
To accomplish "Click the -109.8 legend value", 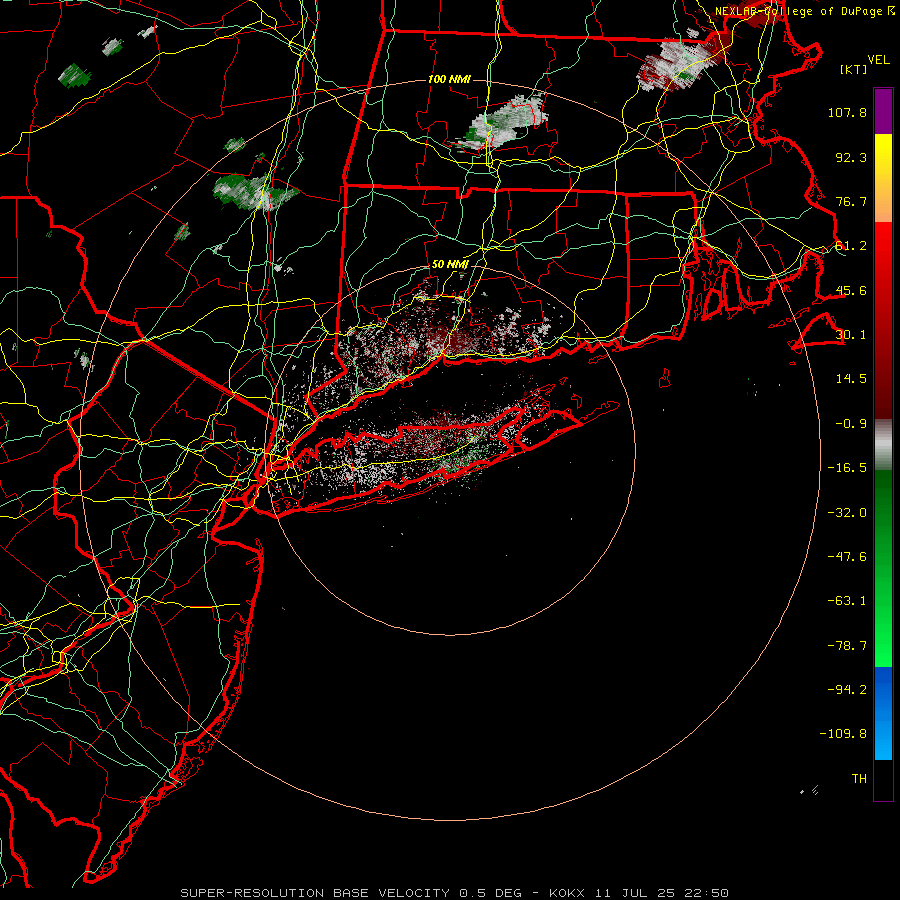I will [x=843, y=734].
